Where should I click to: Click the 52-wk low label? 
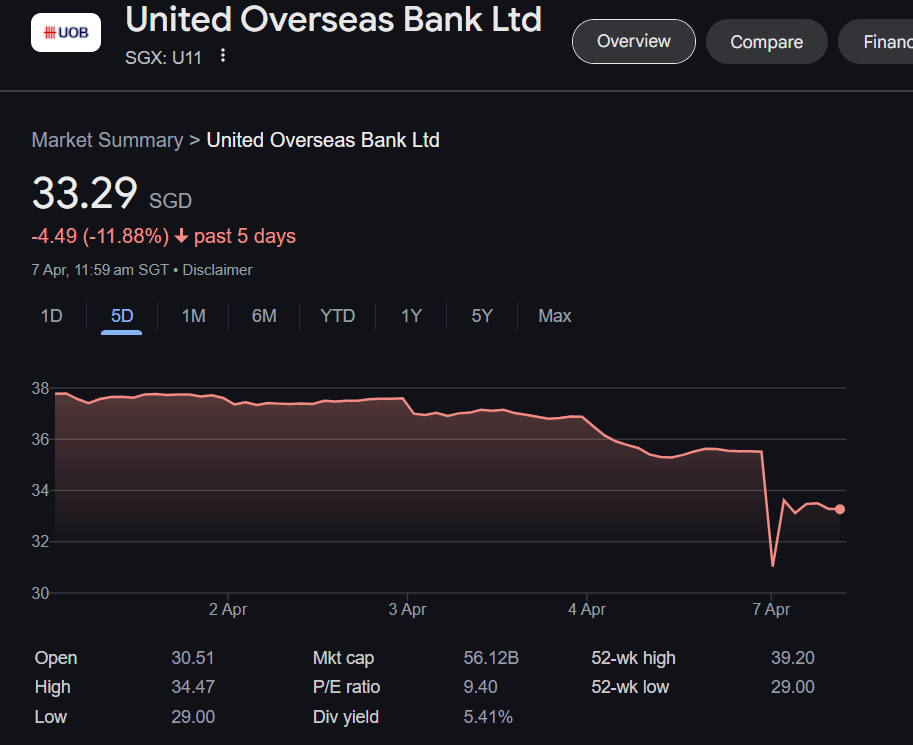click(630, 687)
